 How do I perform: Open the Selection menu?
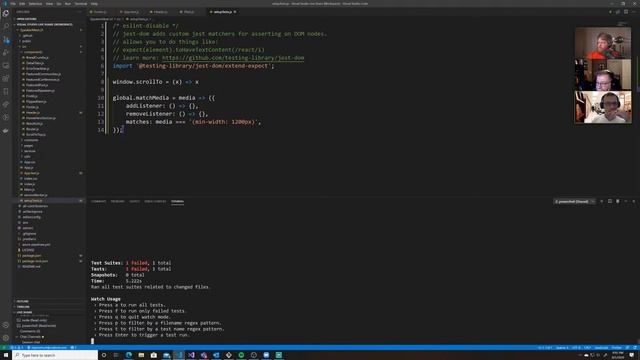point(35,4)
